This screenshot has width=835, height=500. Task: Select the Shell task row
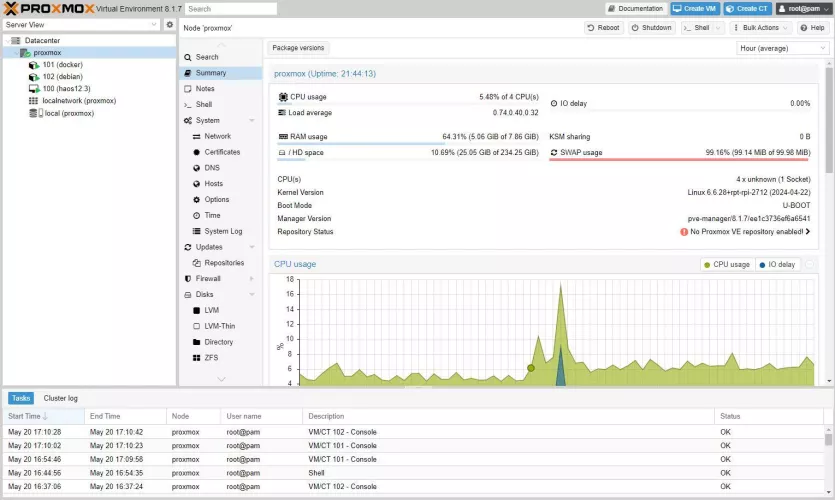pos(413,473)
